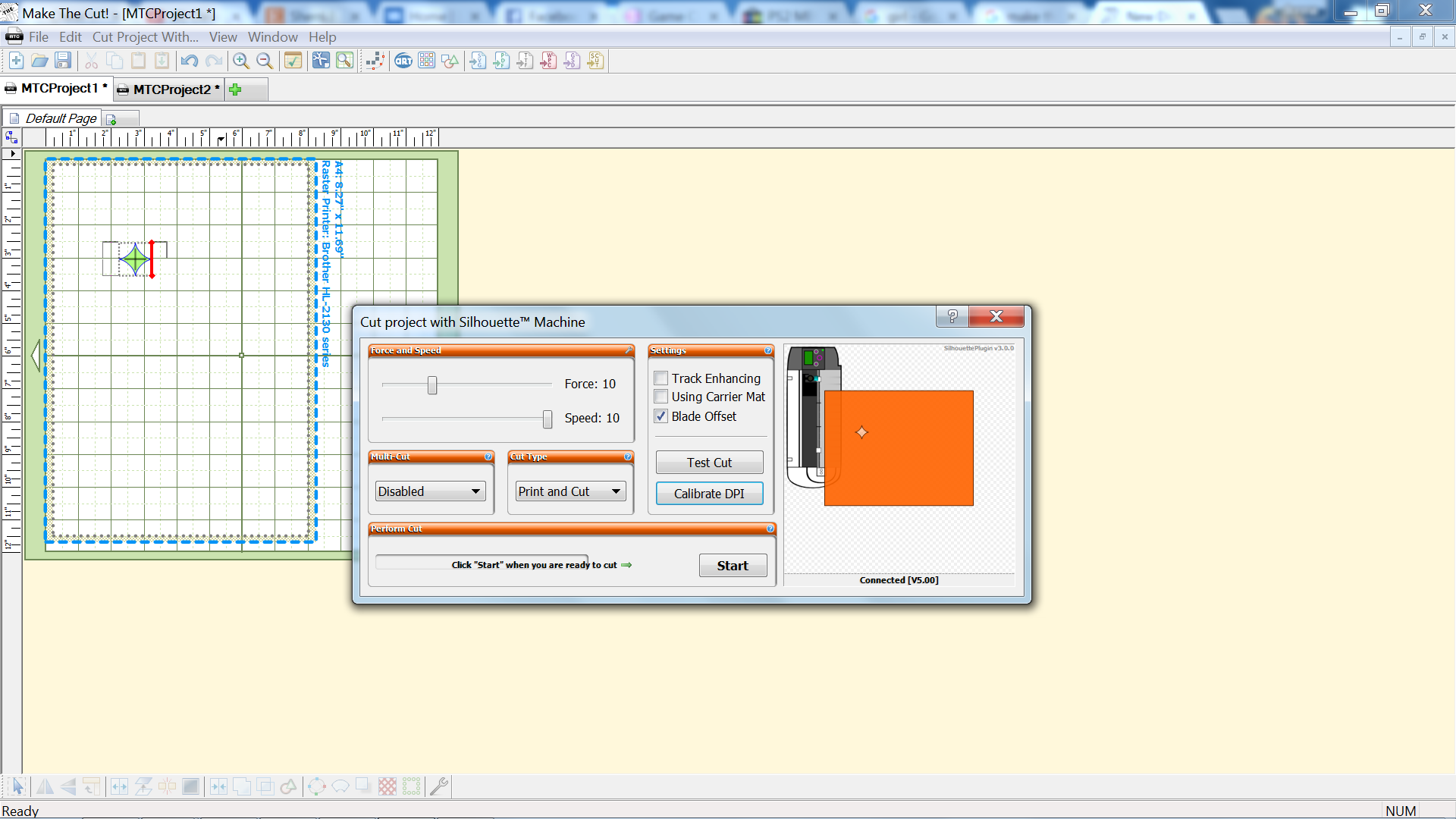Screen dimensions: 1456x819
Task: Select the arrow pointer tool in bottom toolbar
Action: click(18, 786)
